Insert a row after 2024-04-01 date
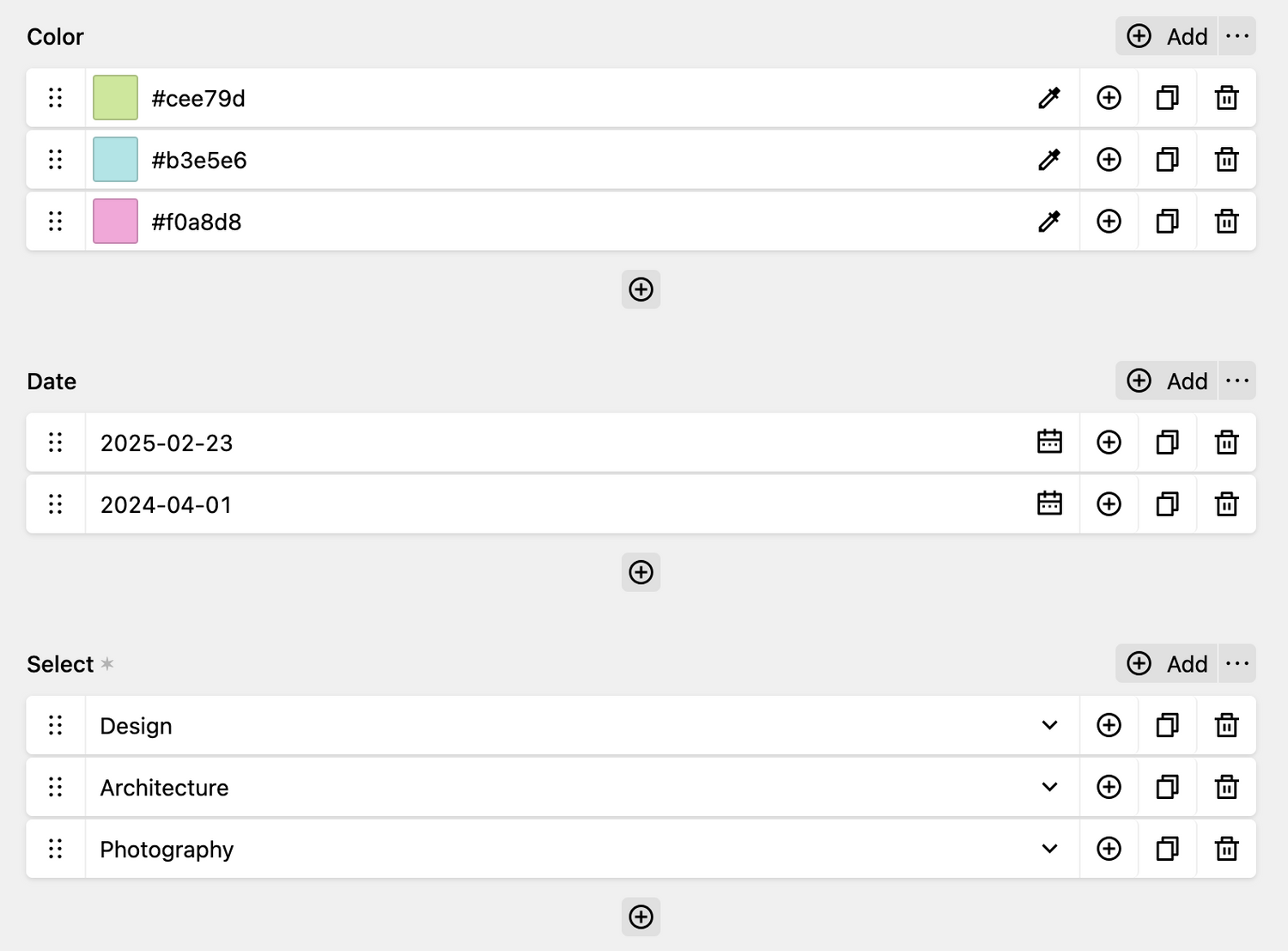The height and width of the screenshot is (951, 1288). [1109, 504]
